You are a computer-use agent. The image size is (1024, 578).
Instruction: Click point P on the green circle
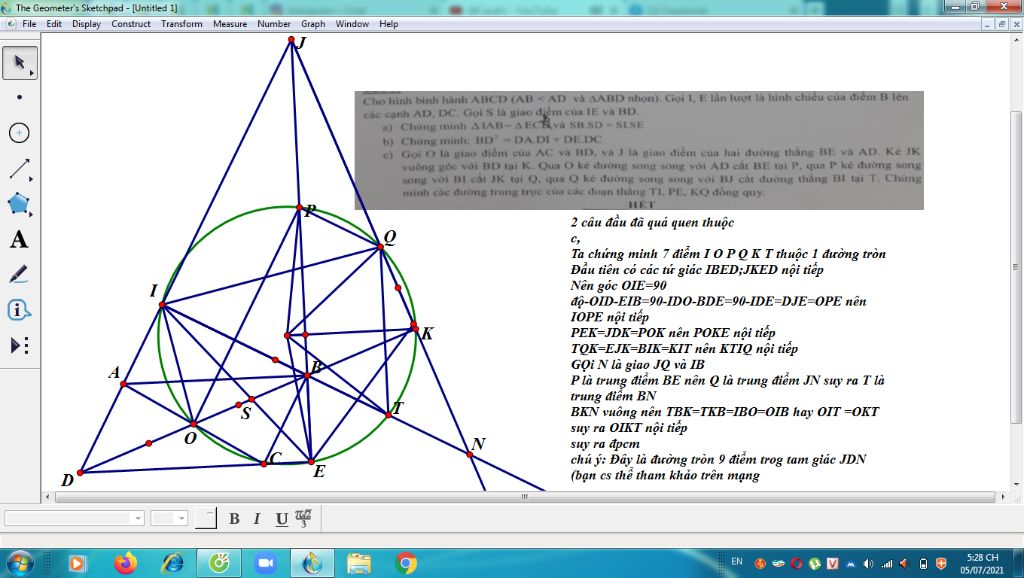click(299, 208)
